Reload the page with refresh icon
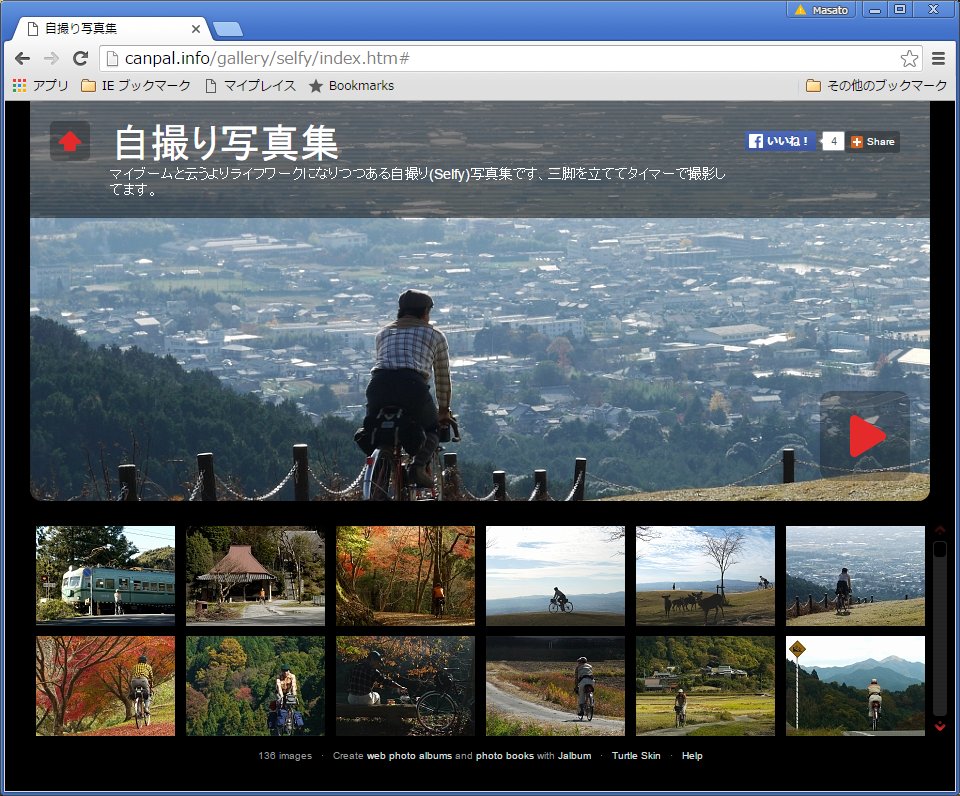Screen dimensions: 960x796 80,58
